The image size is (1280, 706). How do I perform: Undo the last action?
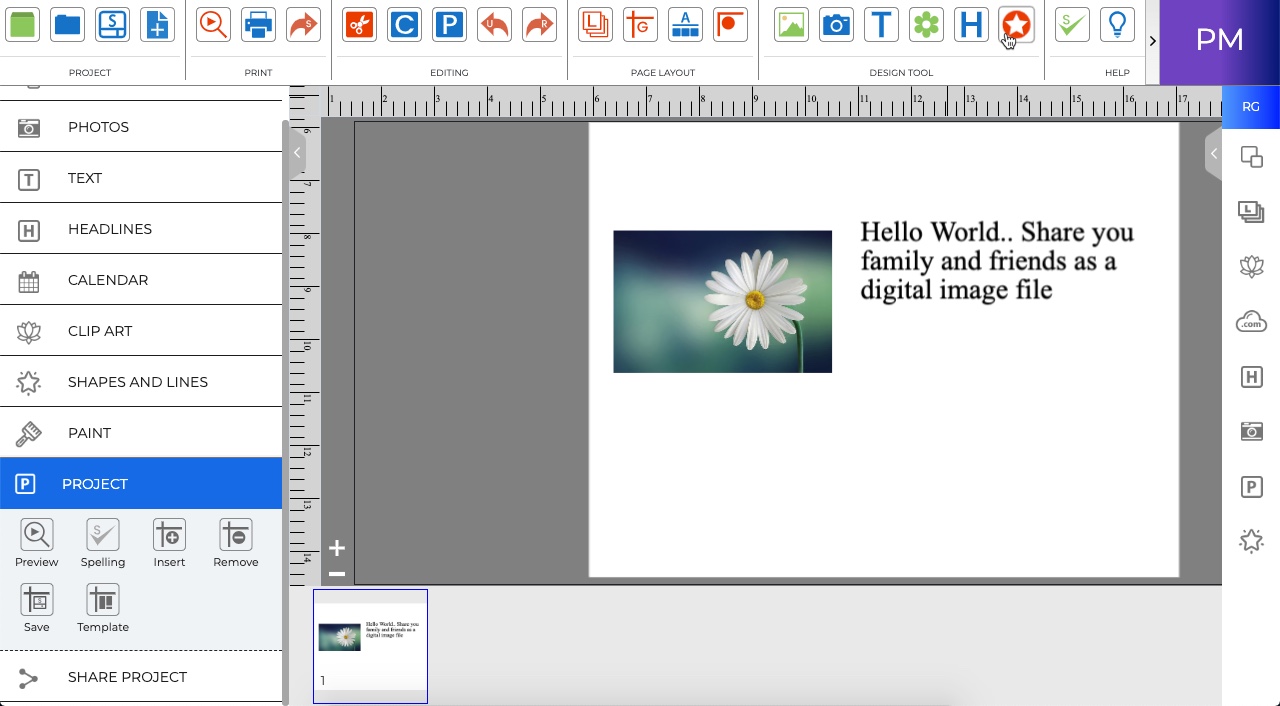pos(494,24)
